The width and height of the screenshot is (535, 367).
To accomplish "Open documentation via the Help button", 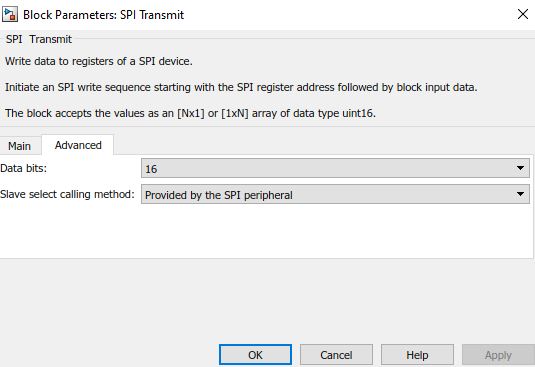I will [x=417, y=355].
